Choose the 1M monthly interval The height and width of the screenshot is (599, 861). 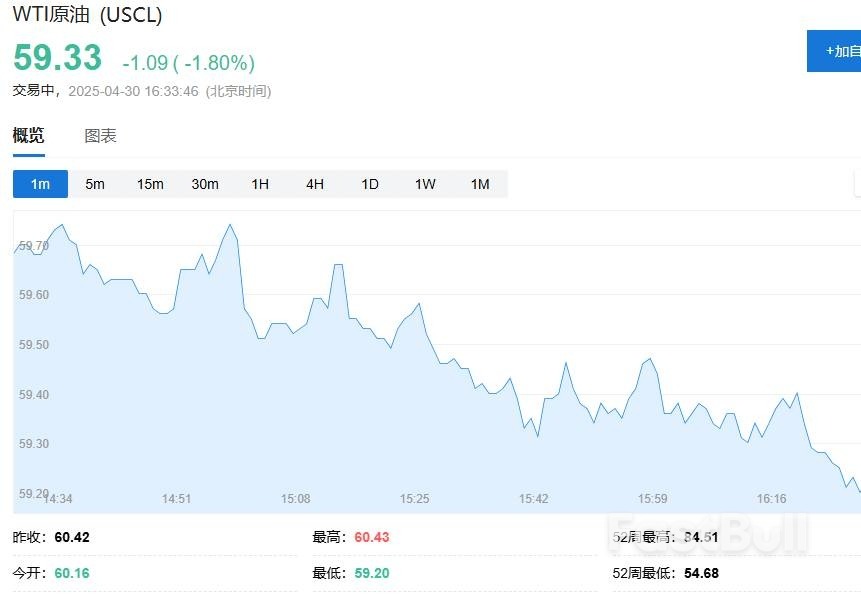[480, 184]
